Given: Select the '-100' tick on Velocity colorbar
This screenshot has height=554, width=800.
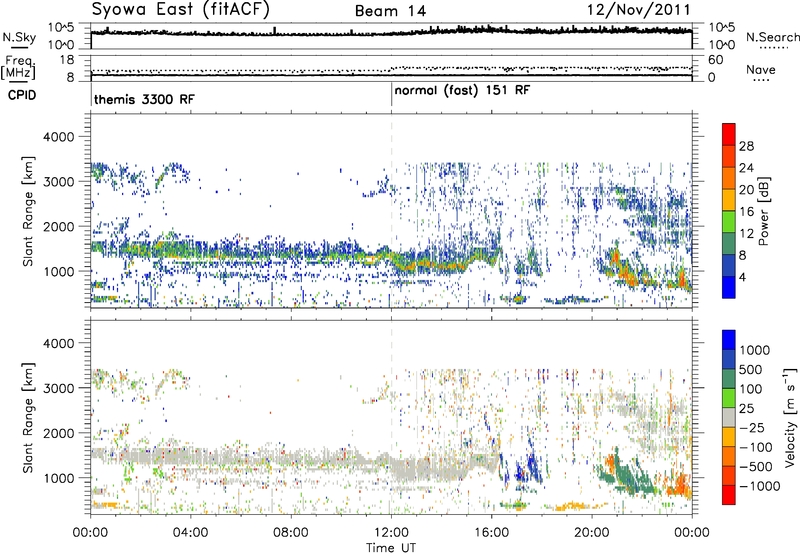Looking at the screenshot, I should 756,447.
